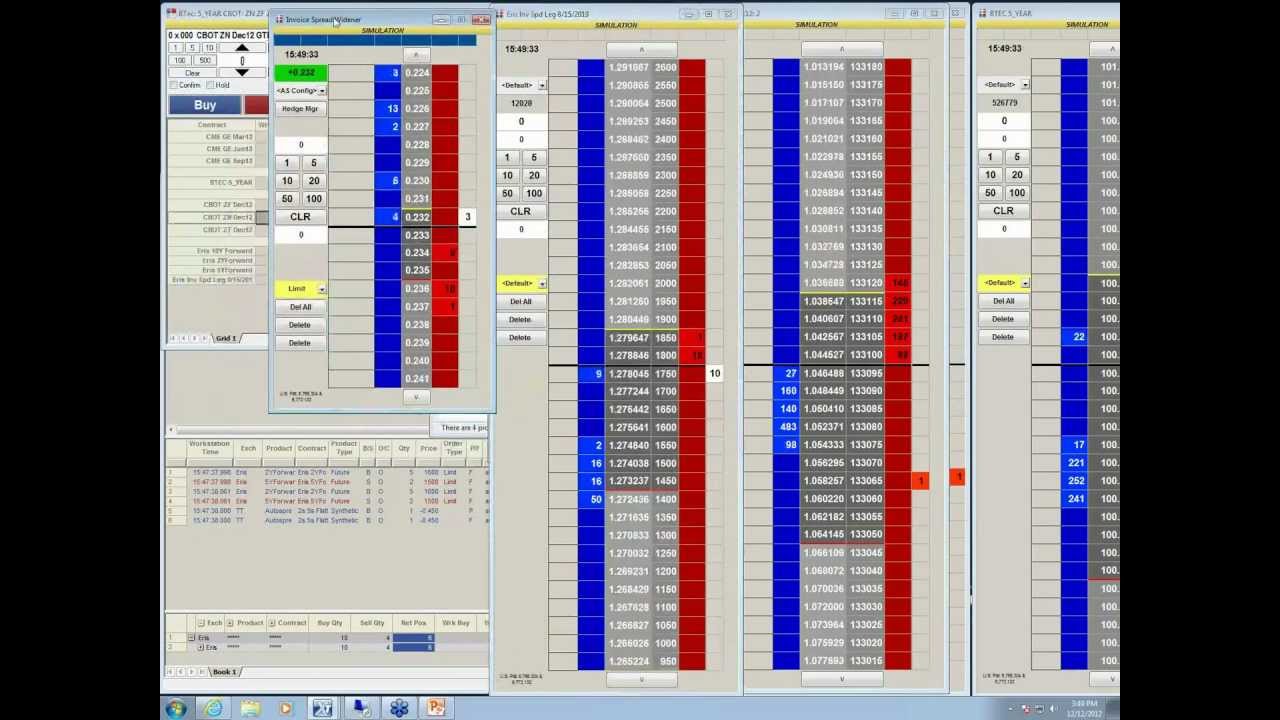The height and width of the screenshot is (720, 1280).
Task: Select the Grid 1 tab
Action: (226, 338)
